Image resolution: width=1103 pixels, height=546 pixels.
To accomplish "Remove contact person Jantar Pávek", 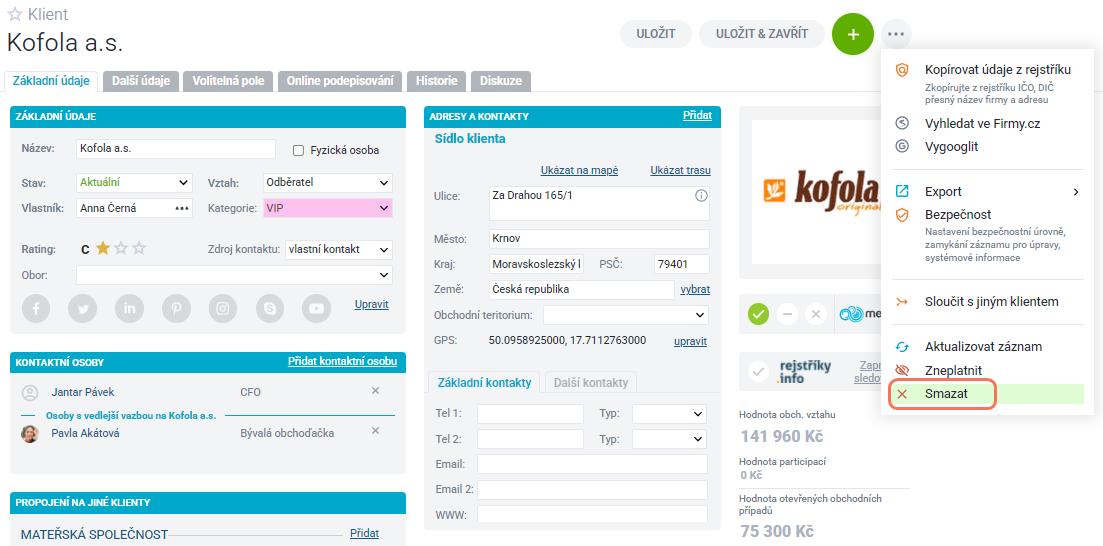I will pyautogui.click(x=375, y=391).
